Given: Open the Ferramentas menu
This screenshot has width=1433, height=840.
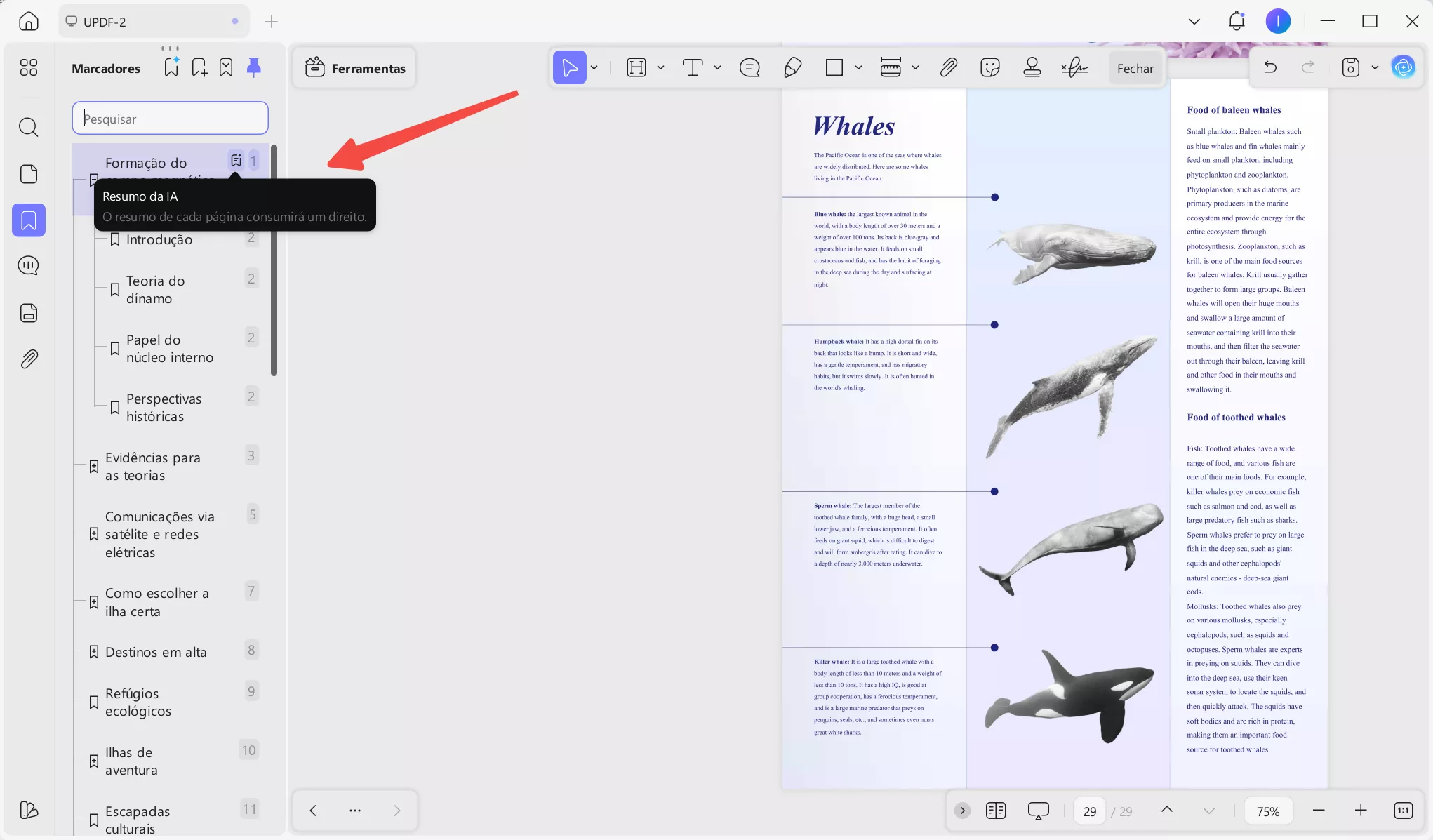Looking at the screenshot, I should tap(355, 68).
